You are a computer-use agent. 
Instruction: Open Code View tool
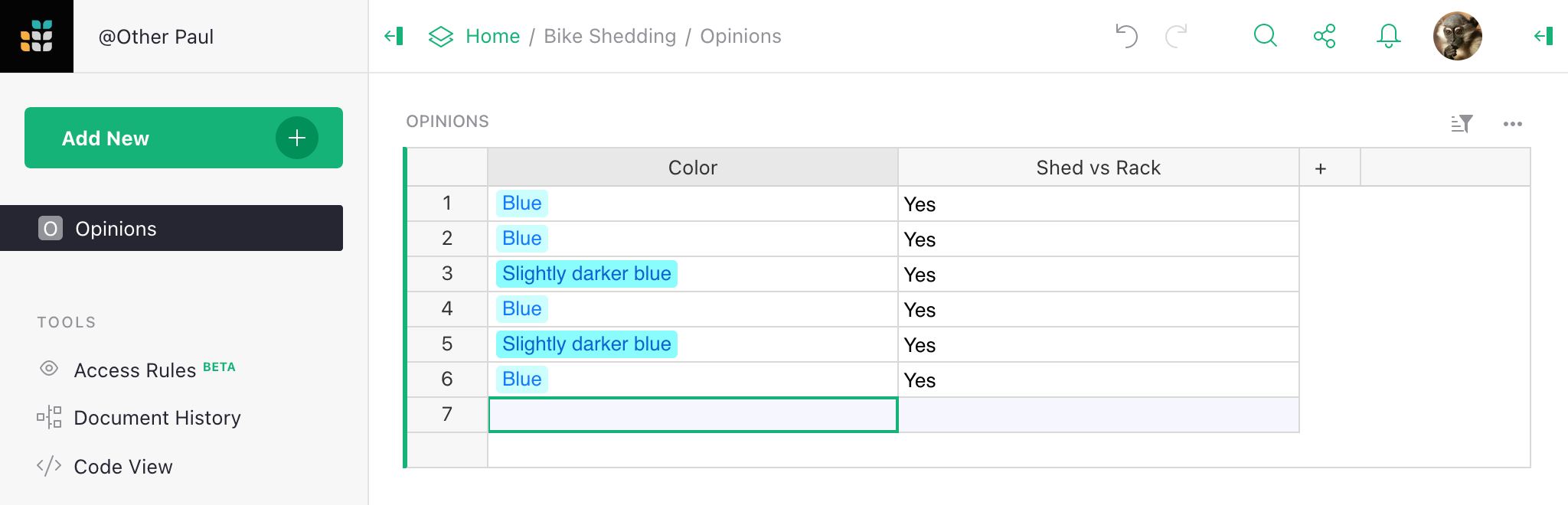pos(122,467)
